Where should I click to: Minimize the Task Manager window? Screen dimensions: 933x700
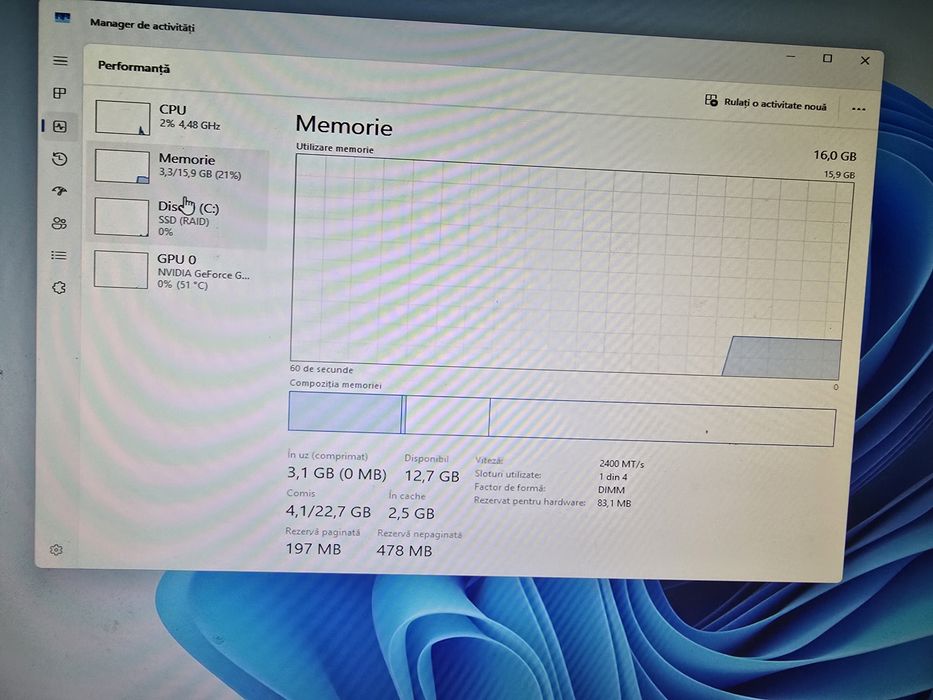click(x=791, y=57)
